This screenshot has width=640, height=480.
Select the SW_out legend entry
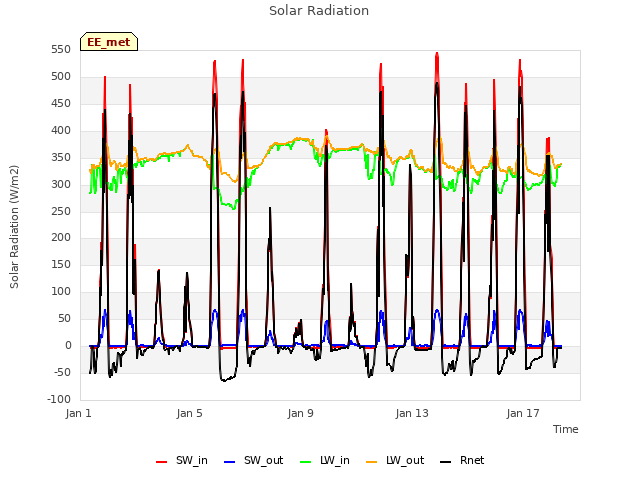click(254, 460)
